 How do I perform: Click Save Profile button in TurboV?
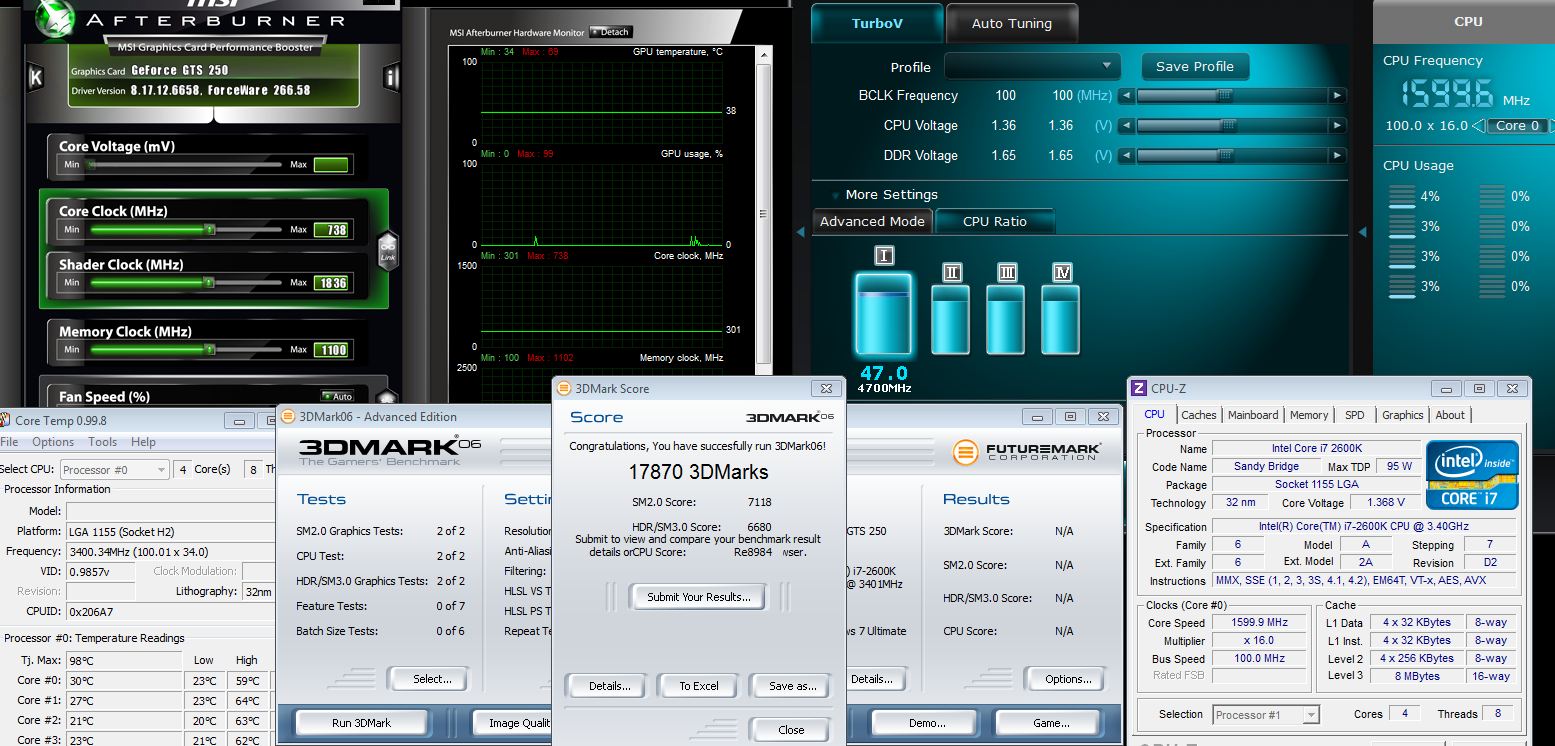tap(1195, 66)
